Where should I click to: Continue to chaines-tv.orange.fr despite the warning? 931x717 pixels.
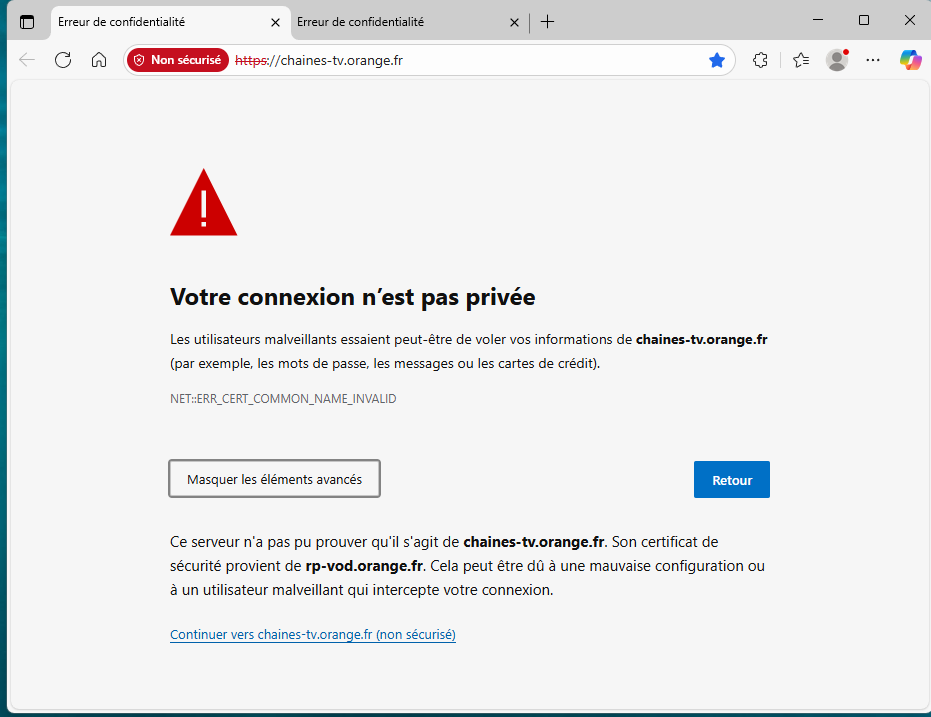tap(312, 634)
